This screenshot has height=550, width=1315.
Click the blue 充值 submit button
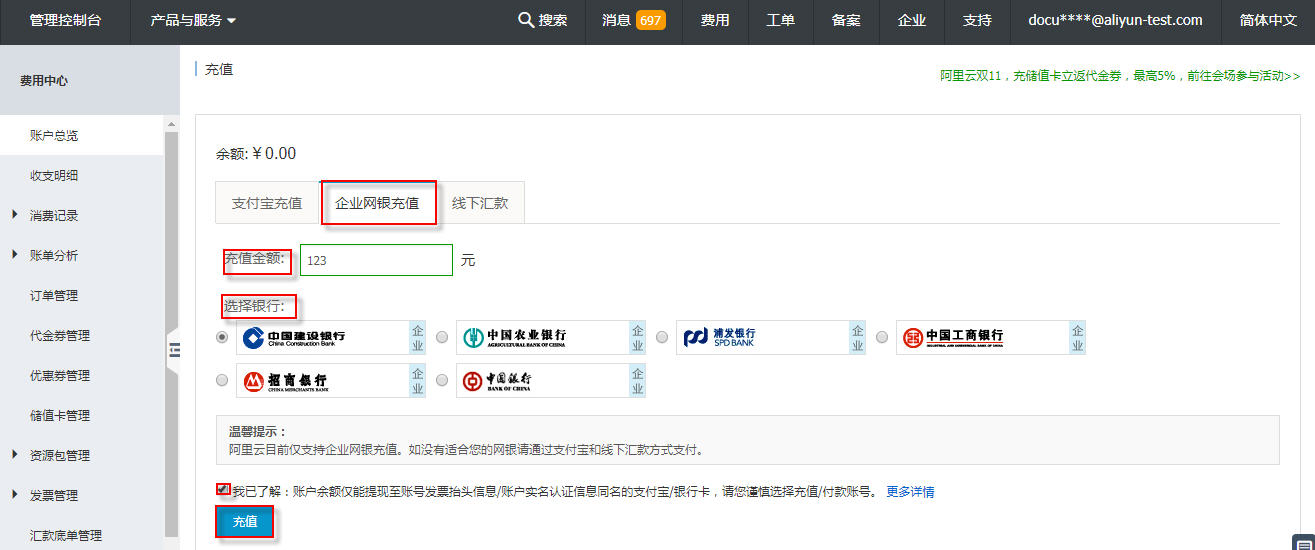tap(245, 522)
